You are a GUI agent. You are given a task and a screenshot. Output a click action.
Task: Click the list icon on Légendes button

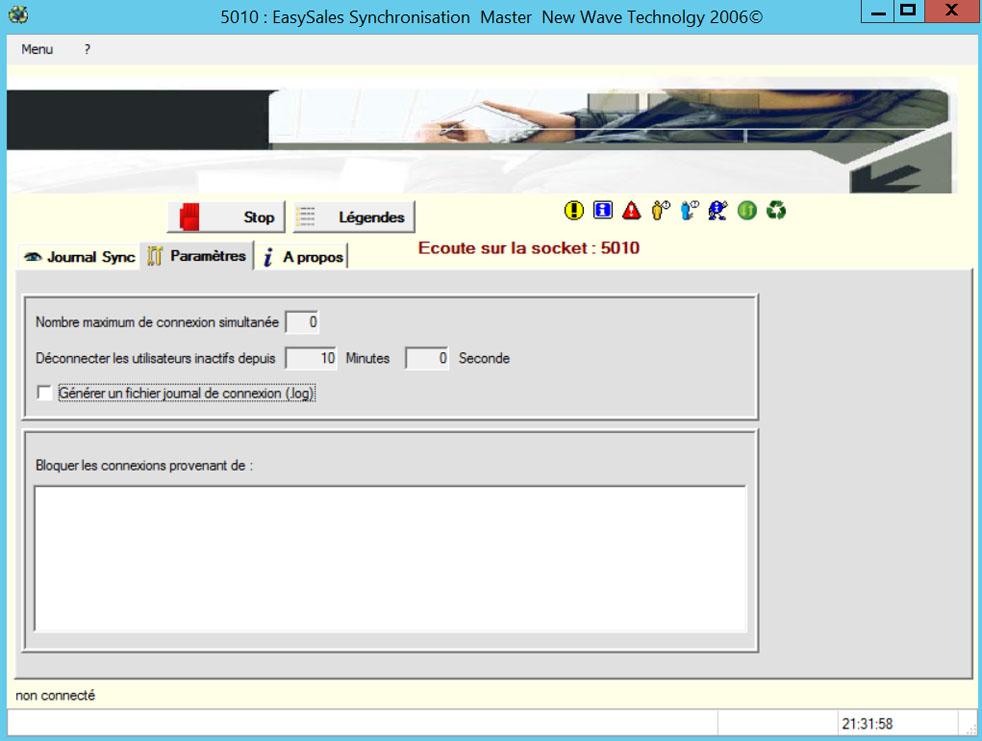[x=306, y=217]
